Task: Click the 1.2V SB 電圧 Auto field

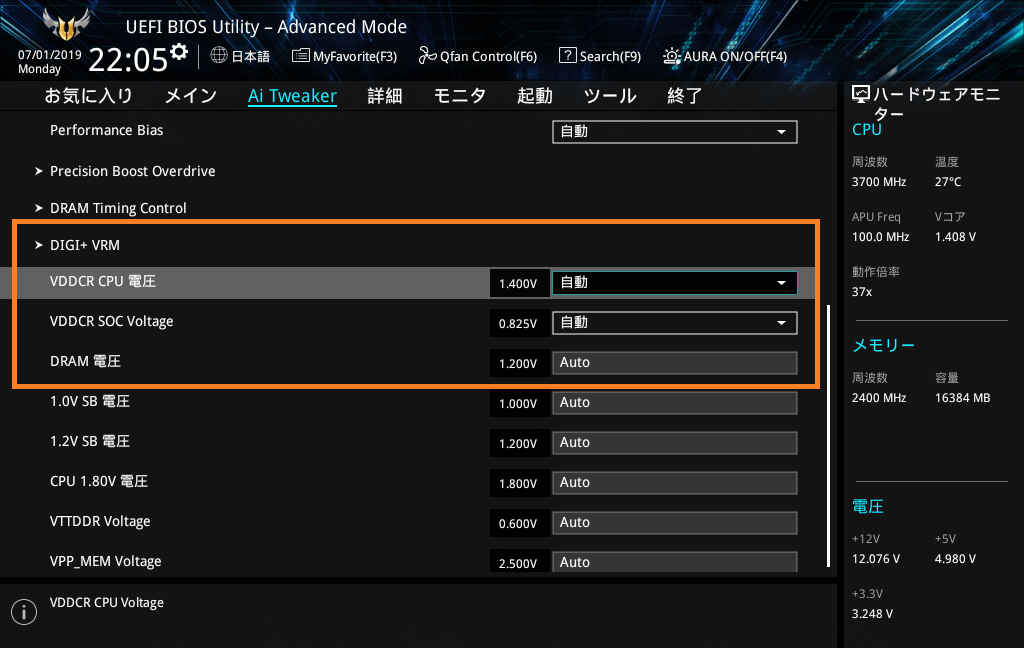Action: 675,442
